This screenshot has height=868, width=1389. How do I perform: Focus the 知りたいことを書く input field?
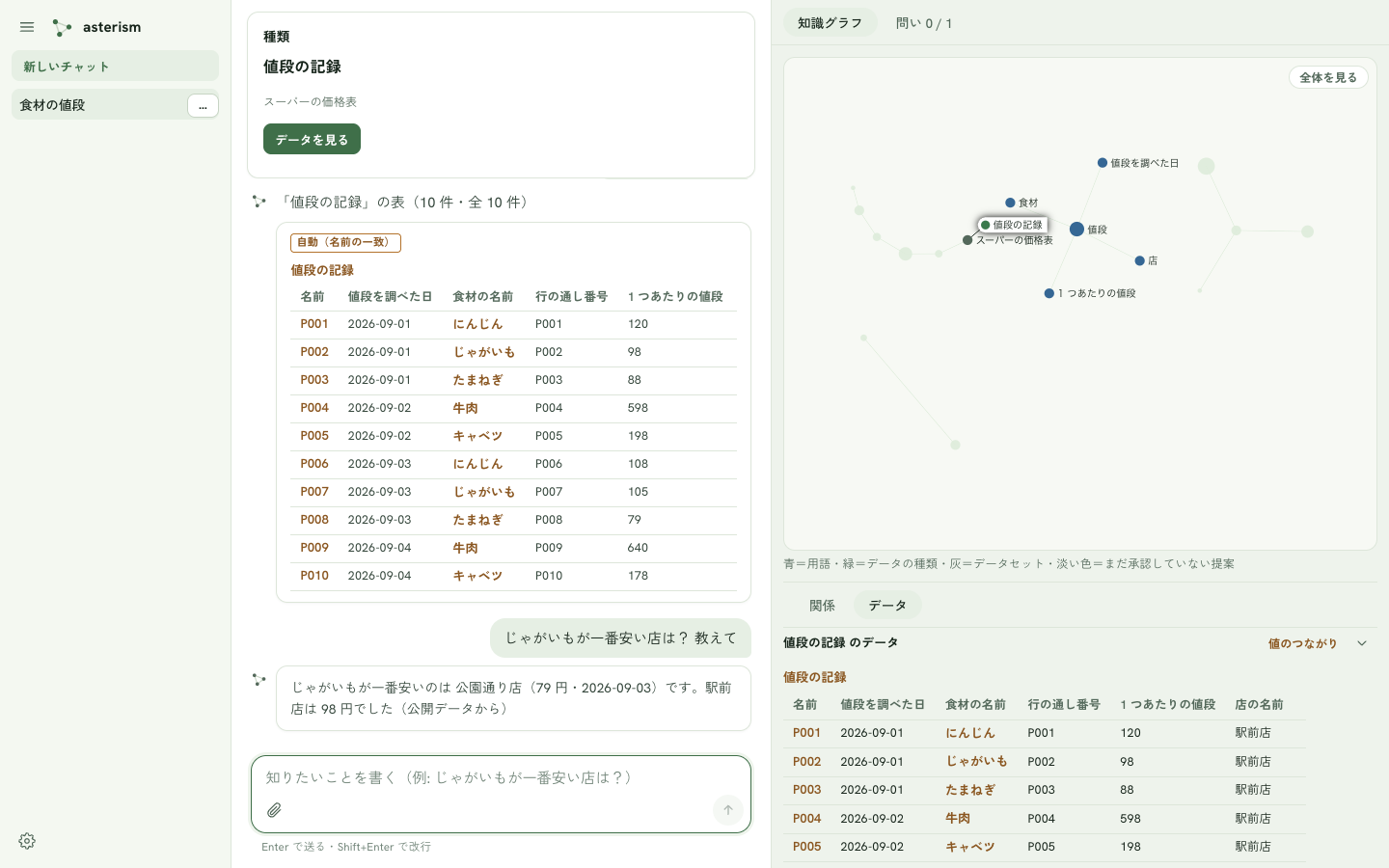click(x=501, y=777)
